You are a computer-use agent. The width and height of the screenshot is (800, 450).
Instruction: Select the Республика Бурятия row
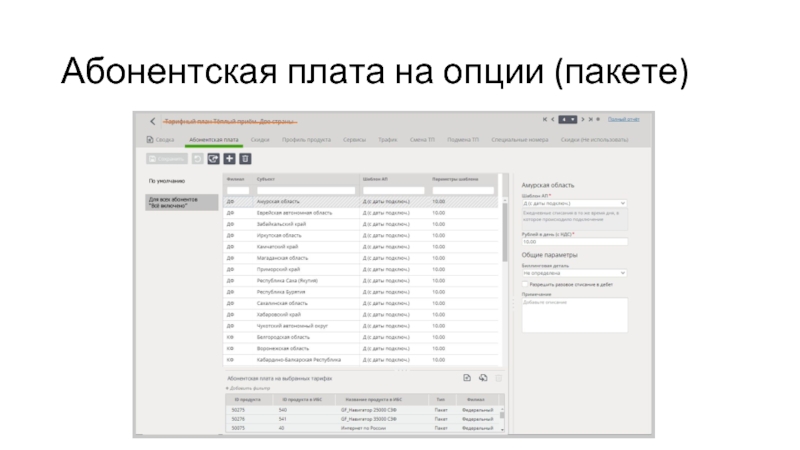[361, 292]
